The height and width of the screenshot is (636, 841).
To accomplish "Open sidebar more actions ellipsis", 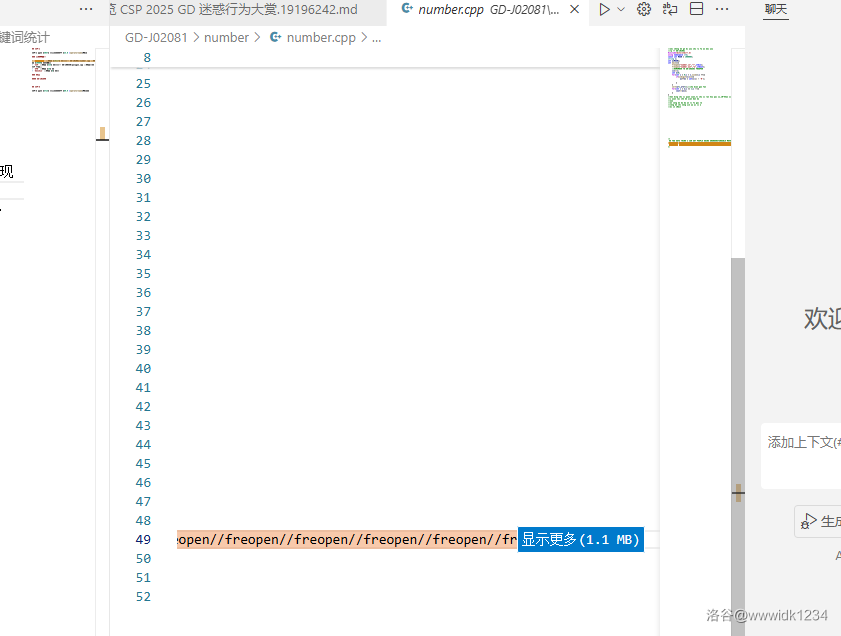I will click(x=86, y=9).
